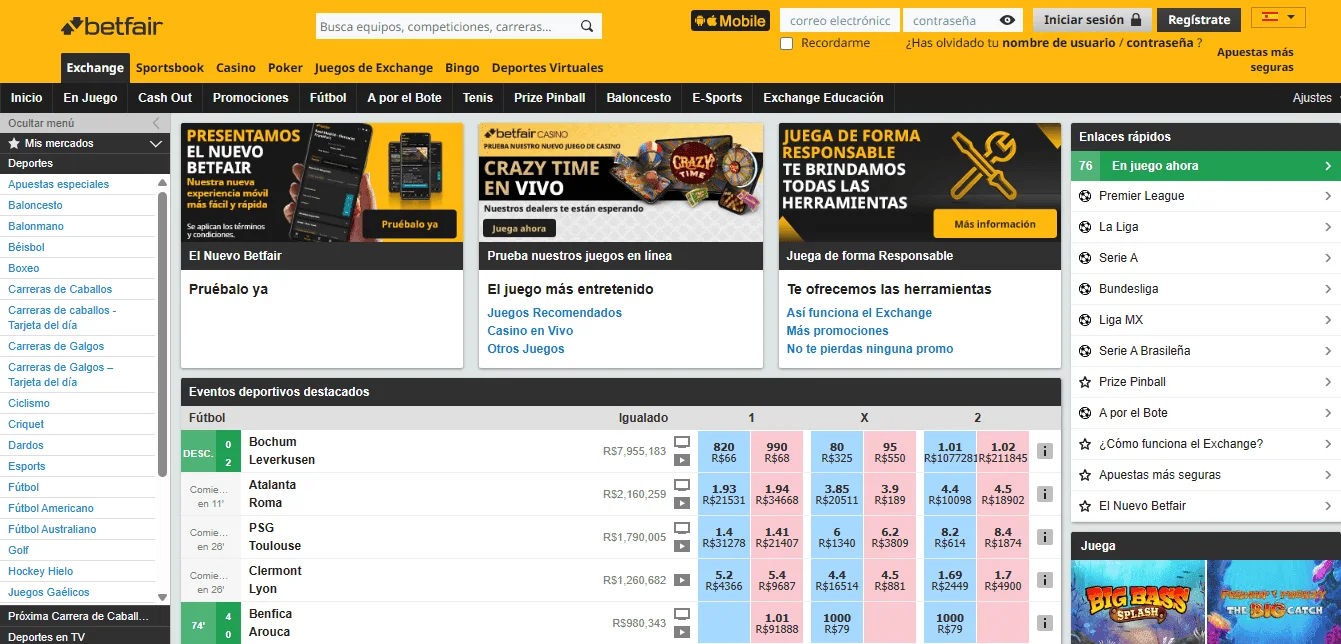Switch to Deportes Virtuales tab
This screenshot has height=644, width=1341.
coord(547,68)
